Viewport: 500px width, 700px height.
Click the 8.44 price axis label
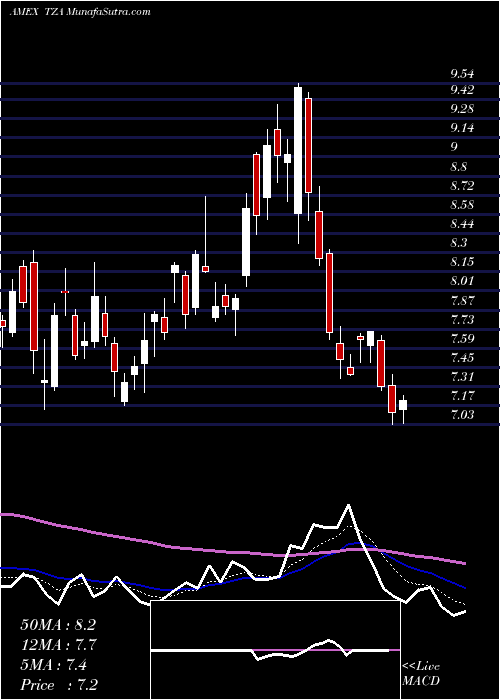[x=462, y=224]
